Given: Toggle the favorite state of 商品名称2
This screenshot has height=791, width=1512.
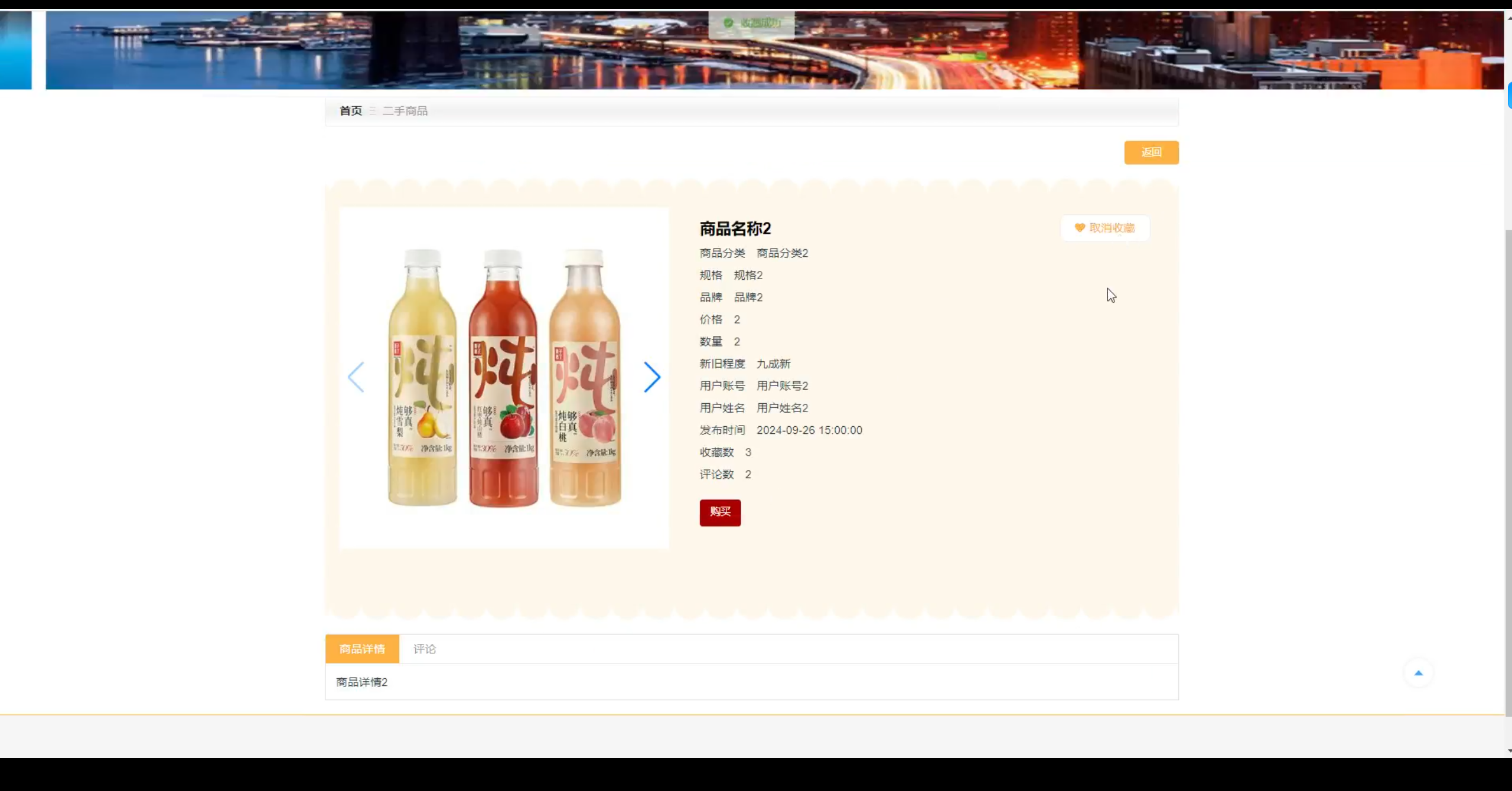Looking at the screenshot, I should tap(1104, 227).
